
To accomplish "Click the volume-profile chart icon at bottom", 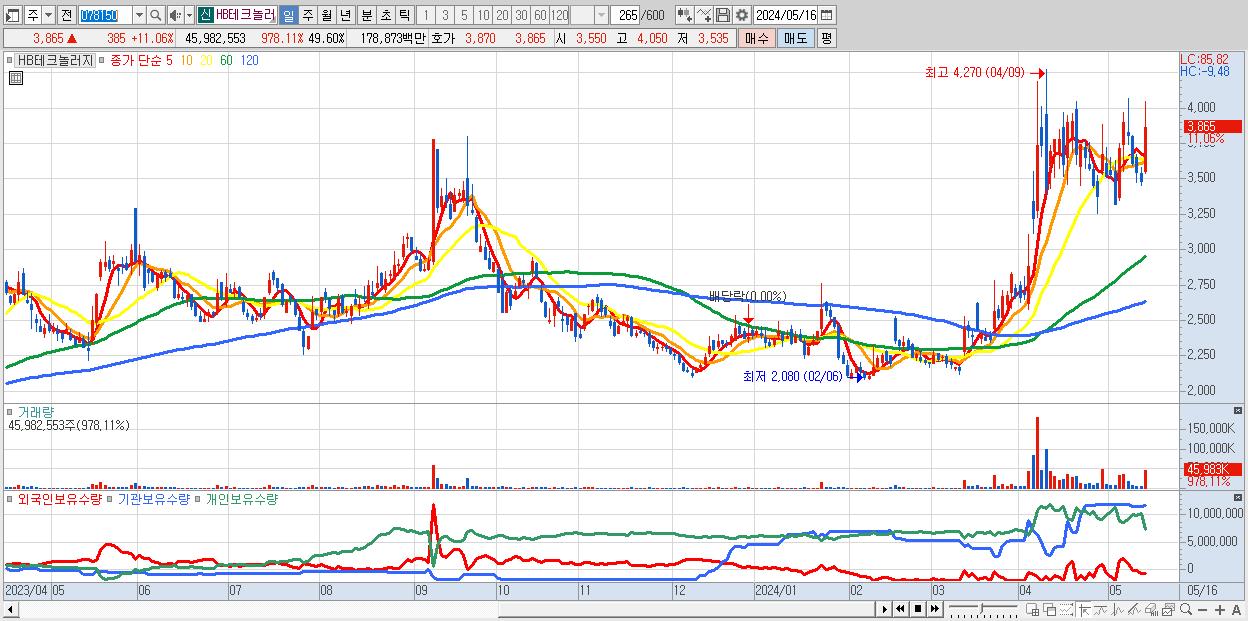I will click(1151, 609).
